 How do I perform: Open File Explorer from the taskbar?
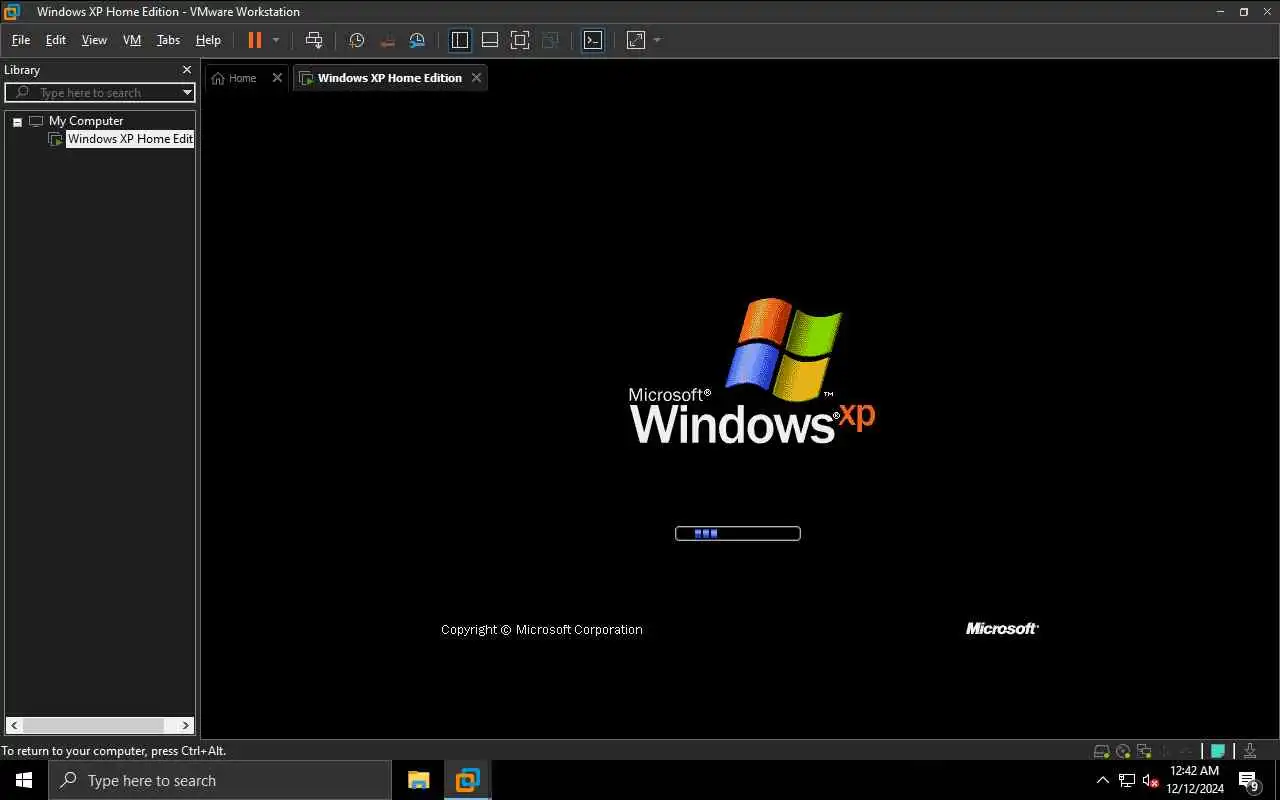tap(418, 780)
